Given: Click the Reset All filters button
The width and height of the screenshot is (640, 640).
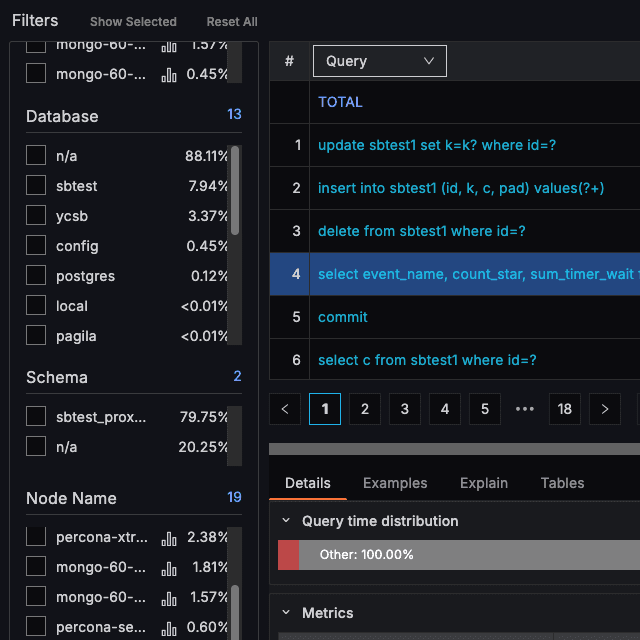Looking at the screenshot, I should point(232,22).
